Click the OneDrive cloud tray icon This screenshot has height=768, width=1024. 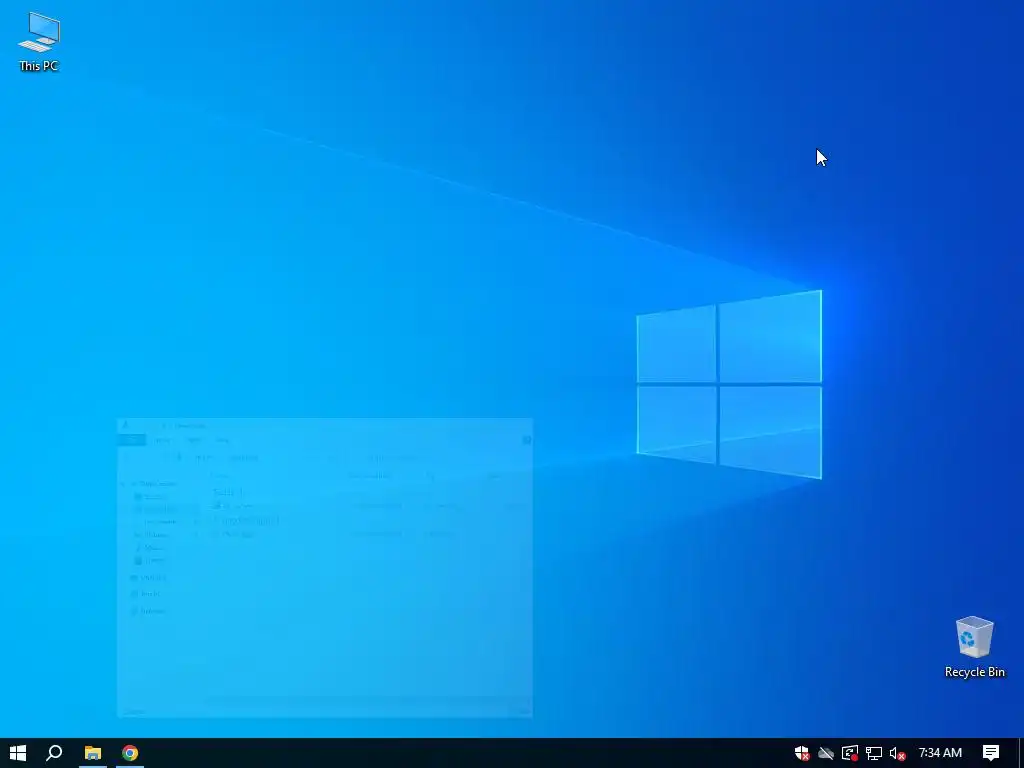tap(826, 753)
